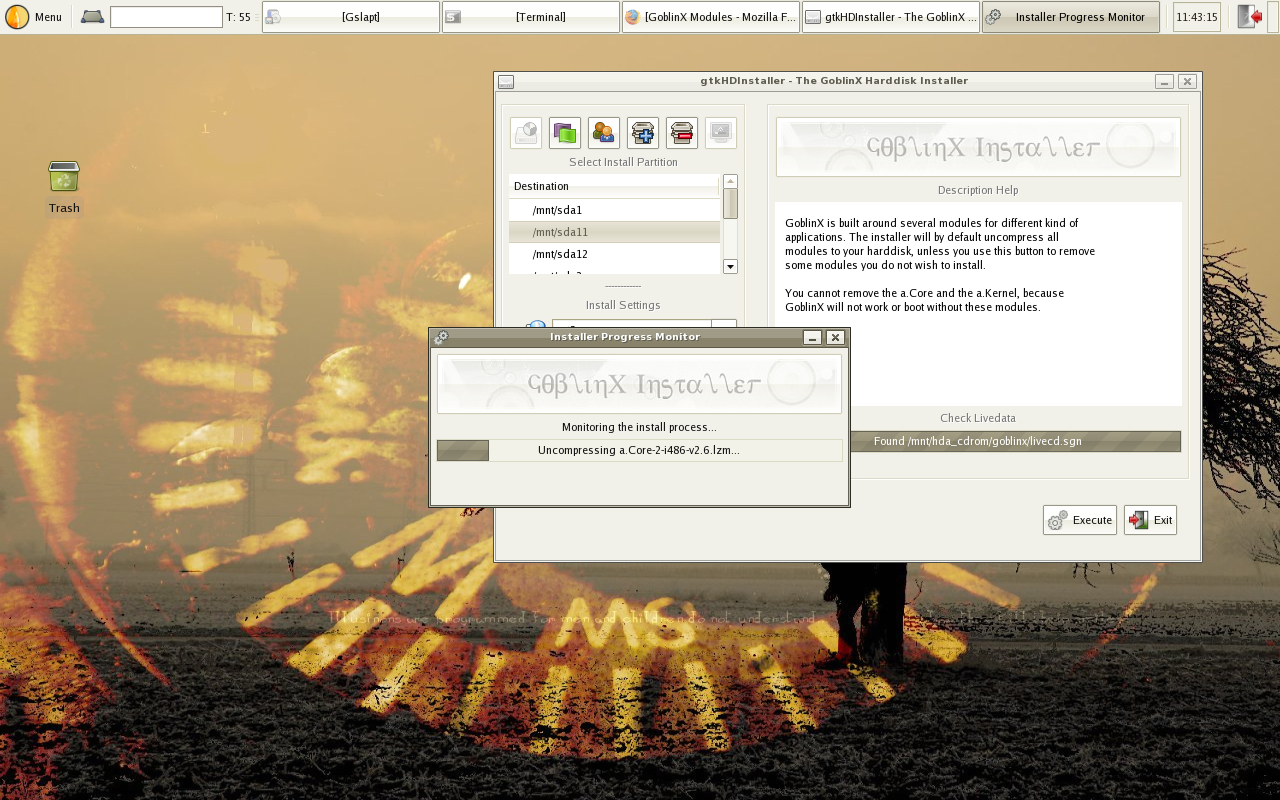Minimize the gtkHDInstaller window
This screenshot has height=800, width=1280.
[1164, 81]
